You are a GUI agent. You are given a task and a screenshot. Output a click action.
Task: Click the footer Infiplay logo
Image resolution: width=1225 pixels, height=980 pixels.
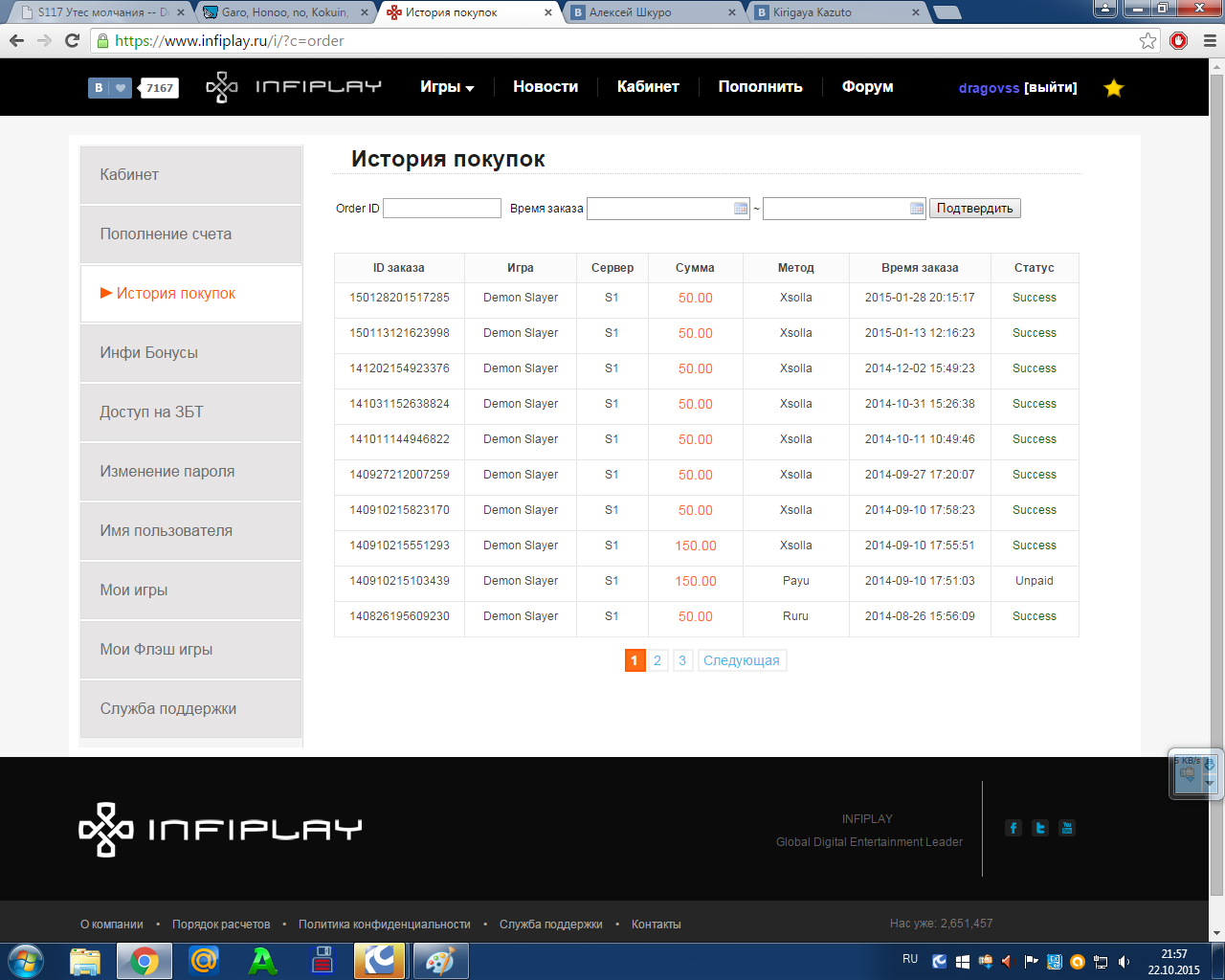(x=220, y=829)
